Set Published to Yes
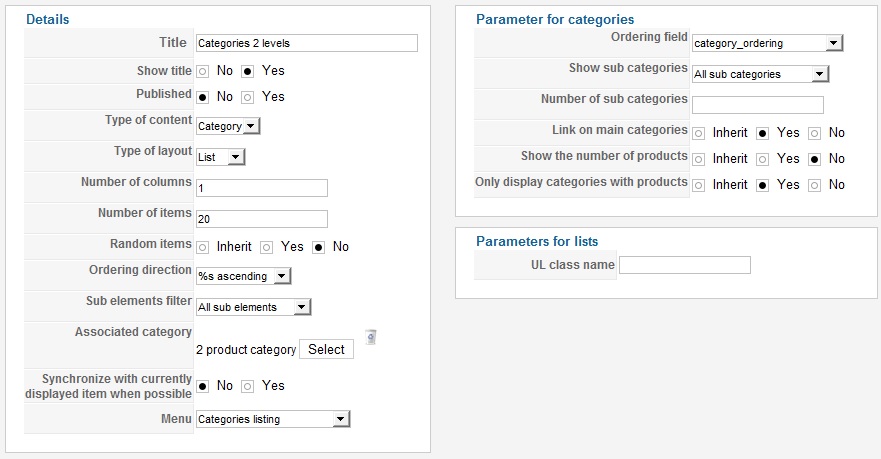 pyautogui.click(x=248, y=97)
